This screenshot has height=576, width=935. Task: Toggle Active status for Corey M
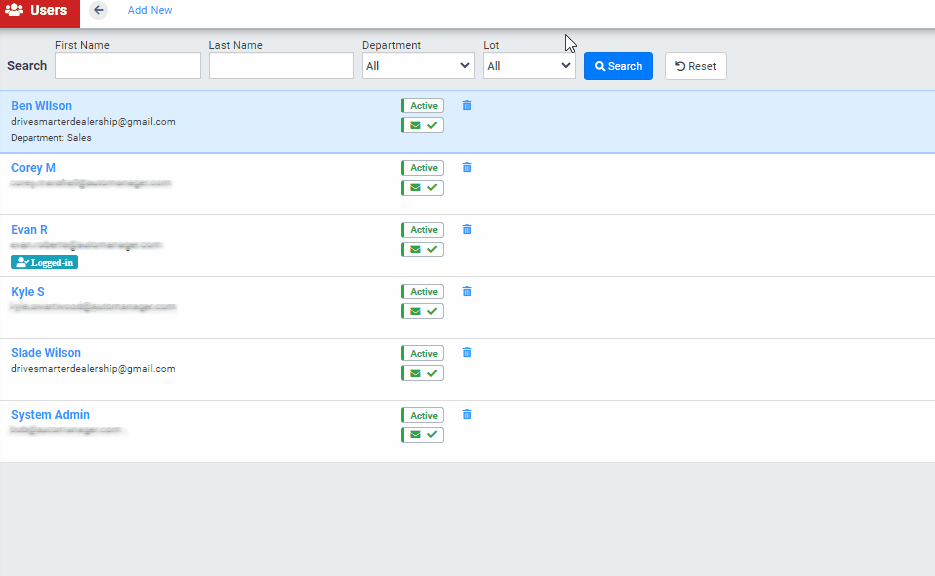422,168
